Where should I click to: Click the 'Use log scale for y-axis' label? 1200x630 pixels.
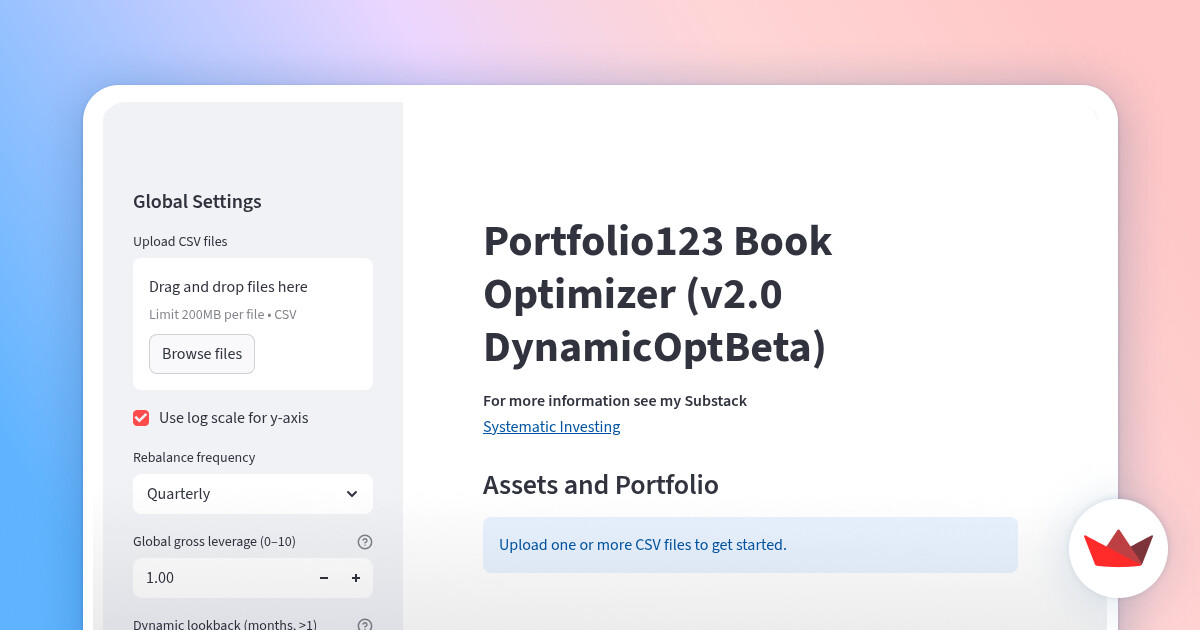(x=233, y=418)
